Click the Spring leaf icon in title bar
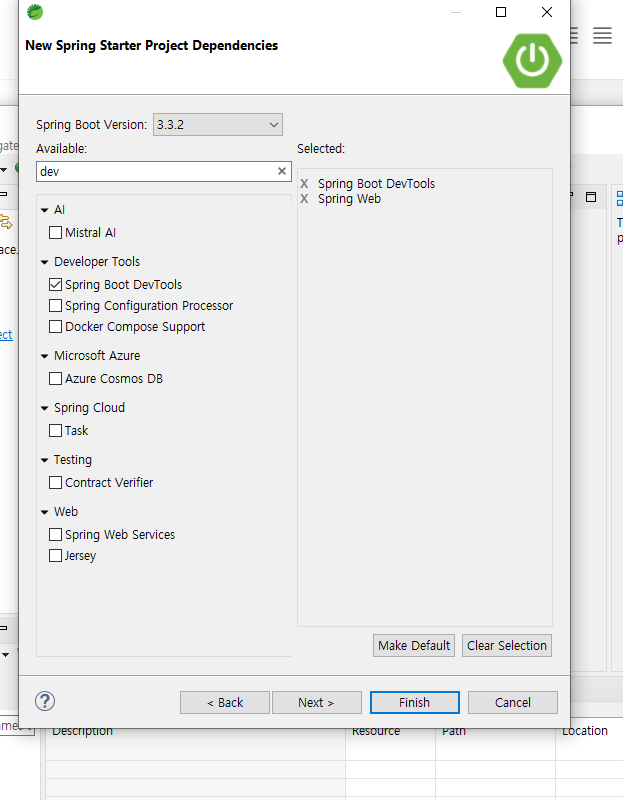Viewport: 623px width, 800px height. pos(35,11)
